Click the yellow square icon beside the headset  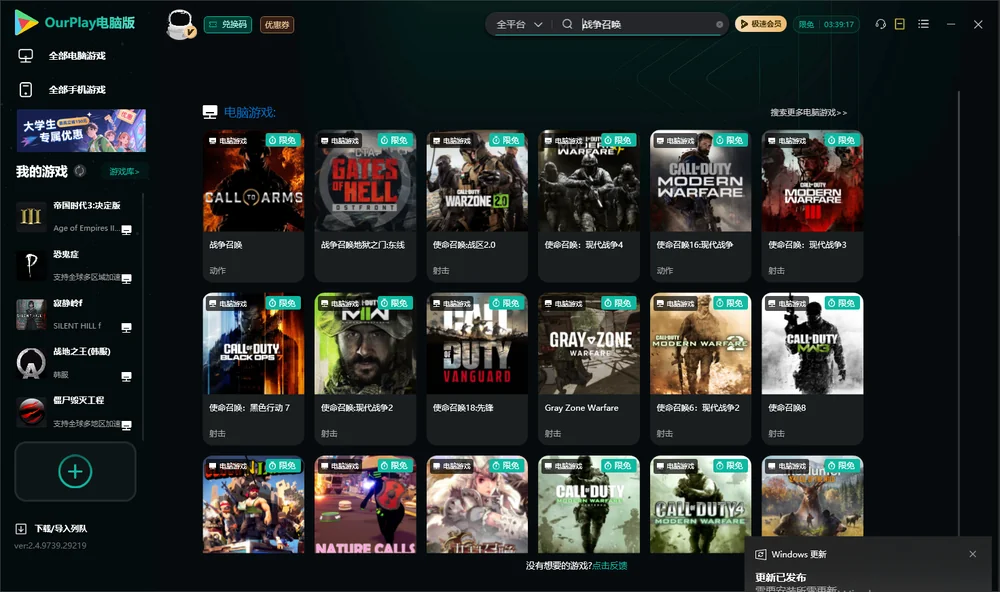tap(900, 24)
